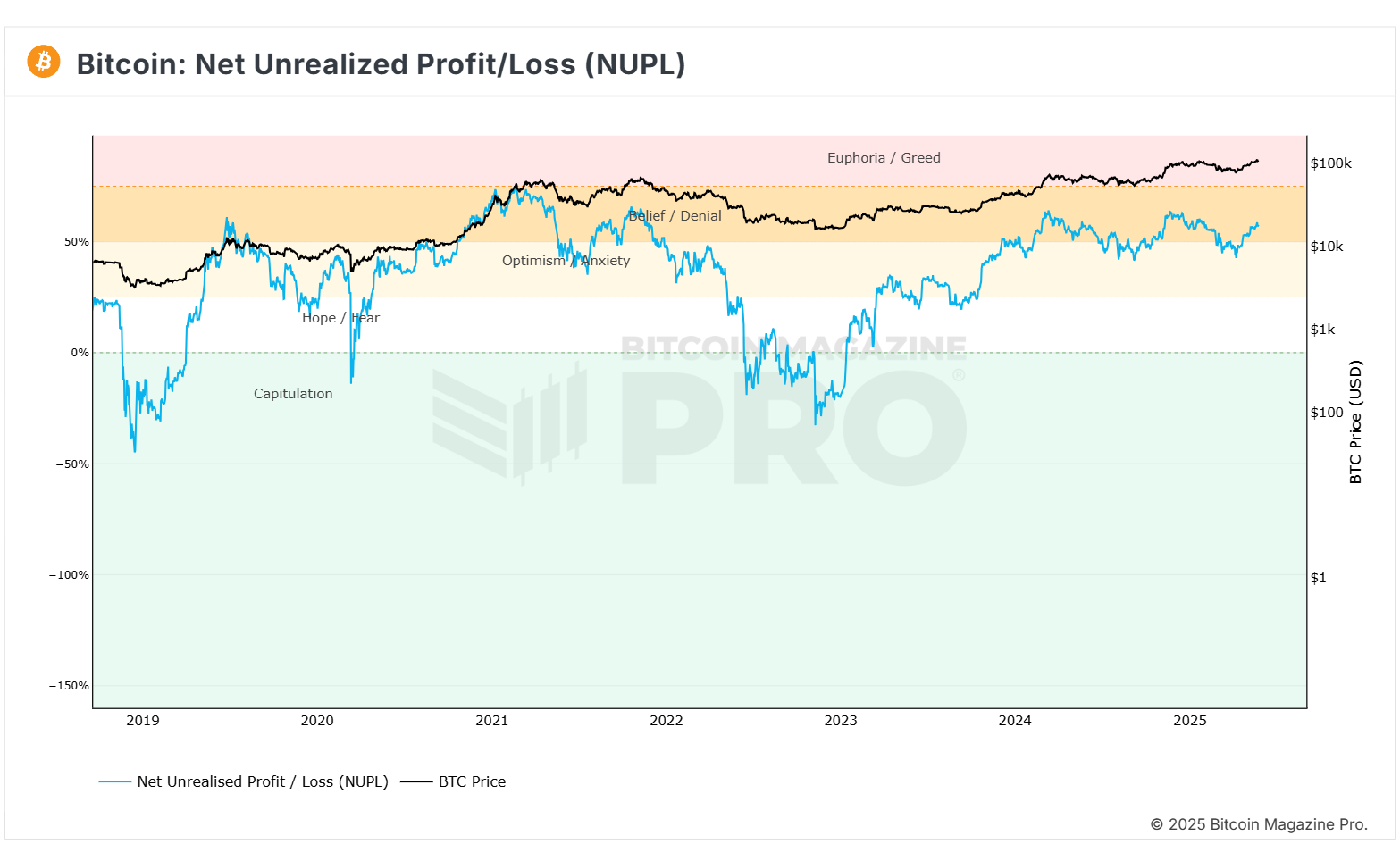Click the black BTC Price legend line swatch
Viewport: 1400px width, 844px height.
coord(416,781)
